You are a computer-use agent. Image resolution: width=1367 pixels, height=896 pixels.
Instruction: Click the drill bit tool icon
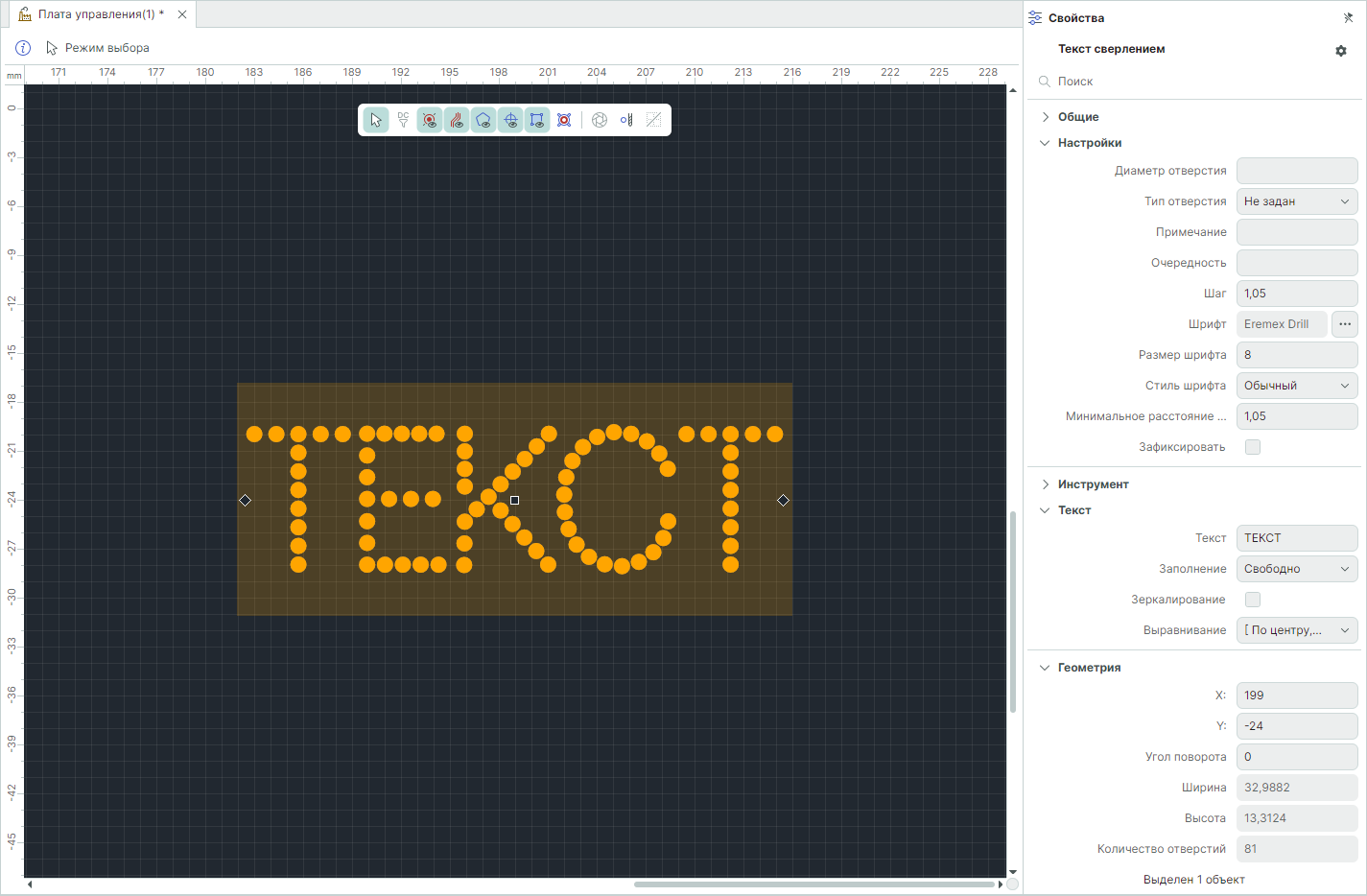pyautogui.click(x=626, y=120)
